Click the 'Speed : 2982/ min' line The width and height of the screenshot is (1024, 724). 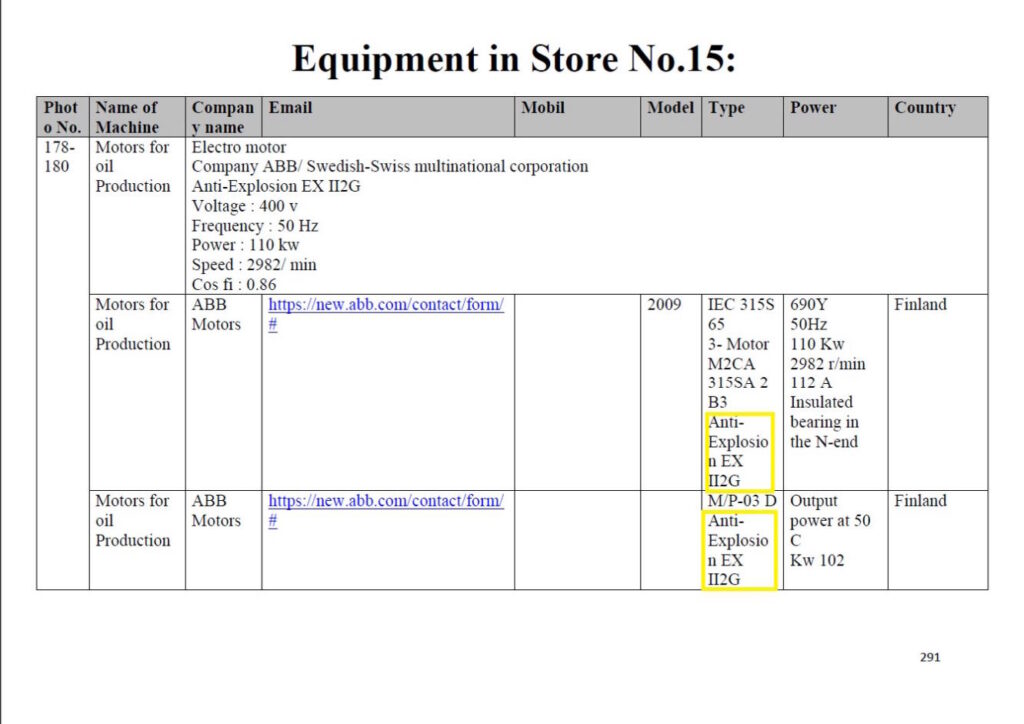(254, 264)
